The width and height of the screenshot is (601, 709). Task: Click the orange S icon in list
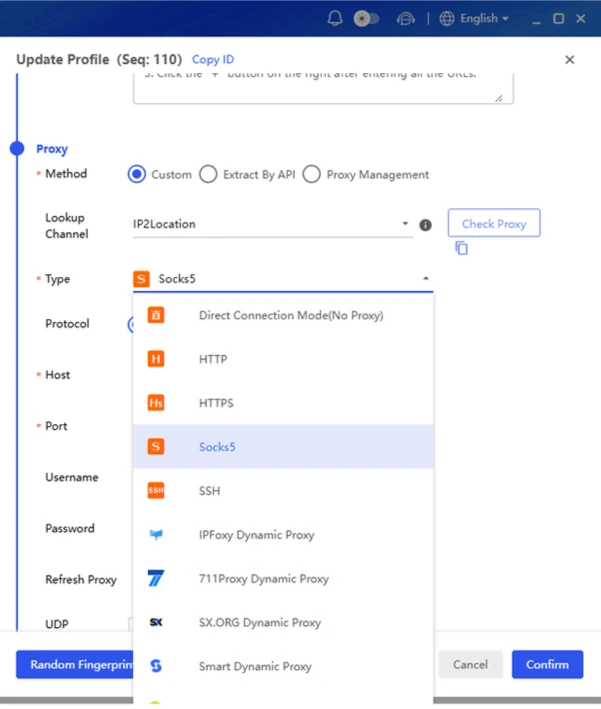(156, 447)
